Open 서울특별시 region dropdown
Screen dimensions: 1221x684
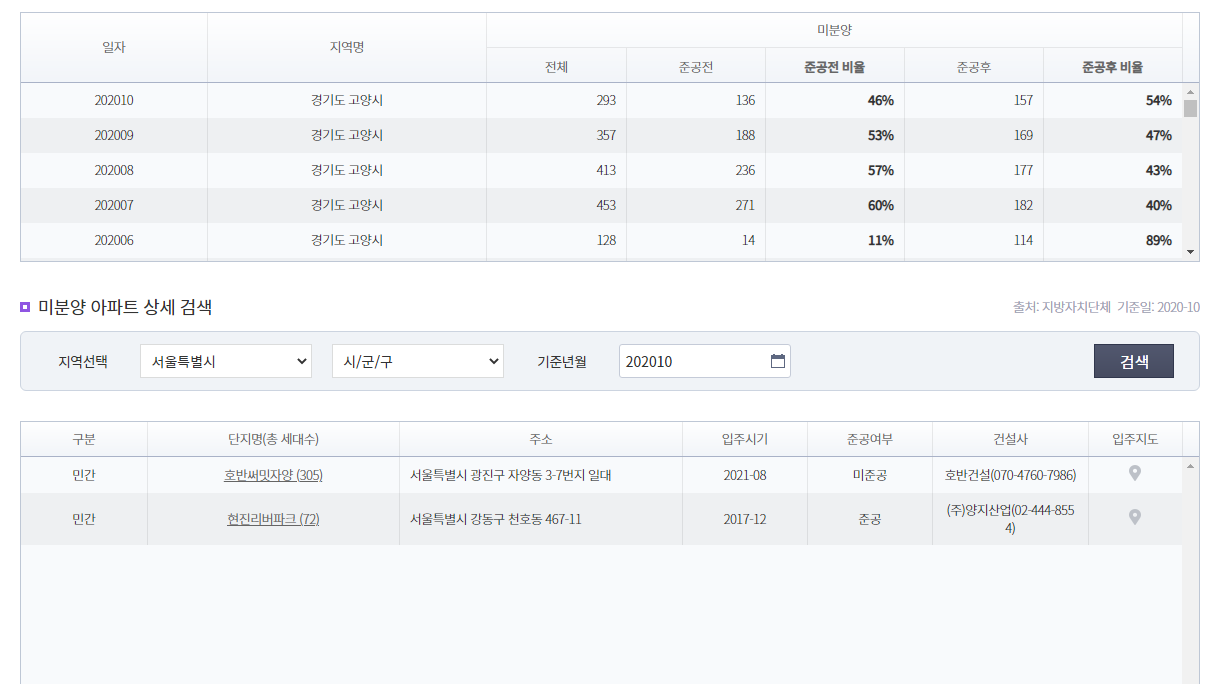pyautogui.click(x=226, y=361)
